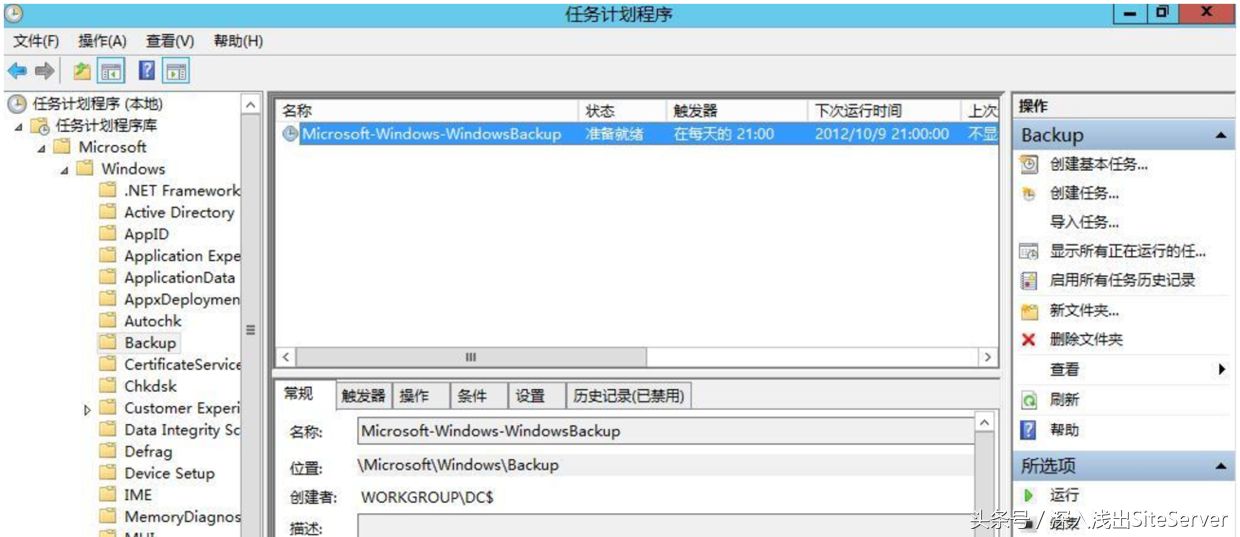Collapse the 任务计划程序库 tree node
Viewport: 1240px width, 537px height.
point(18,126)
